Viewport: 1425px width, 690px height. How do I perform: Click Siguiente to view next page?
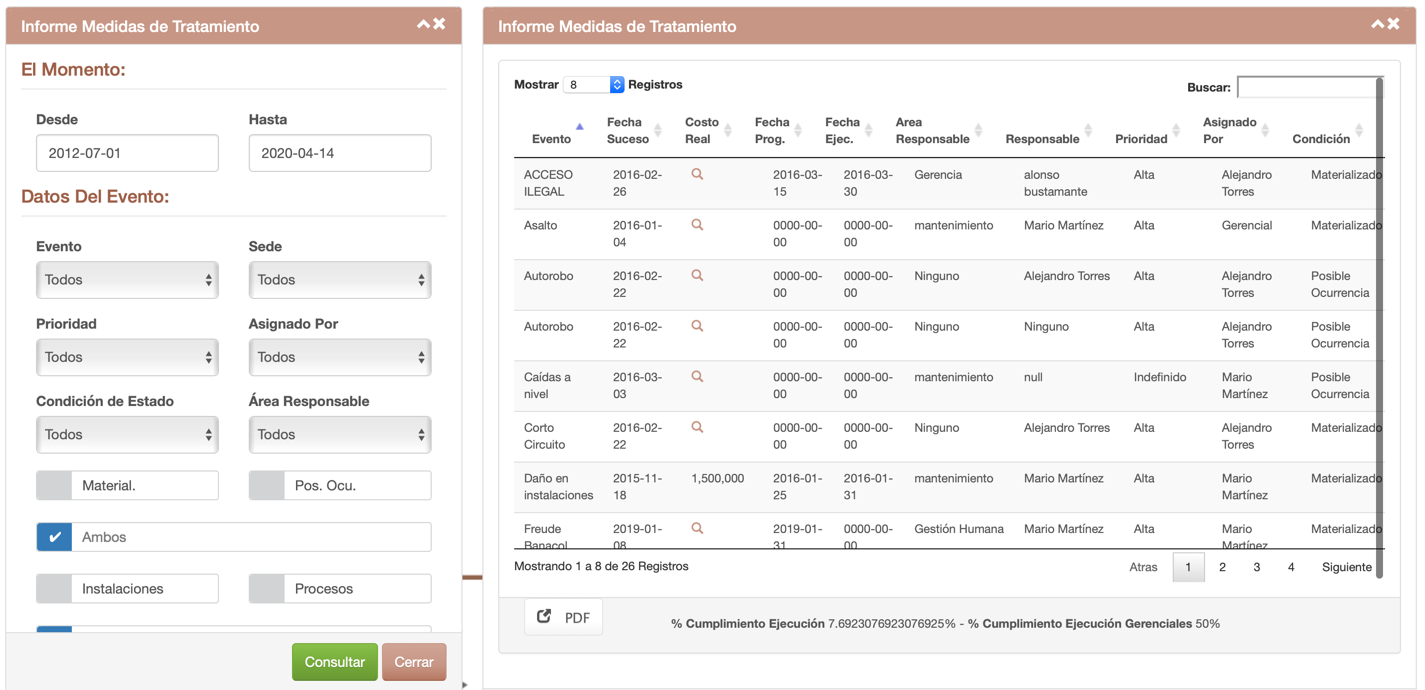pyautogui.click(x=1346, y=567)
